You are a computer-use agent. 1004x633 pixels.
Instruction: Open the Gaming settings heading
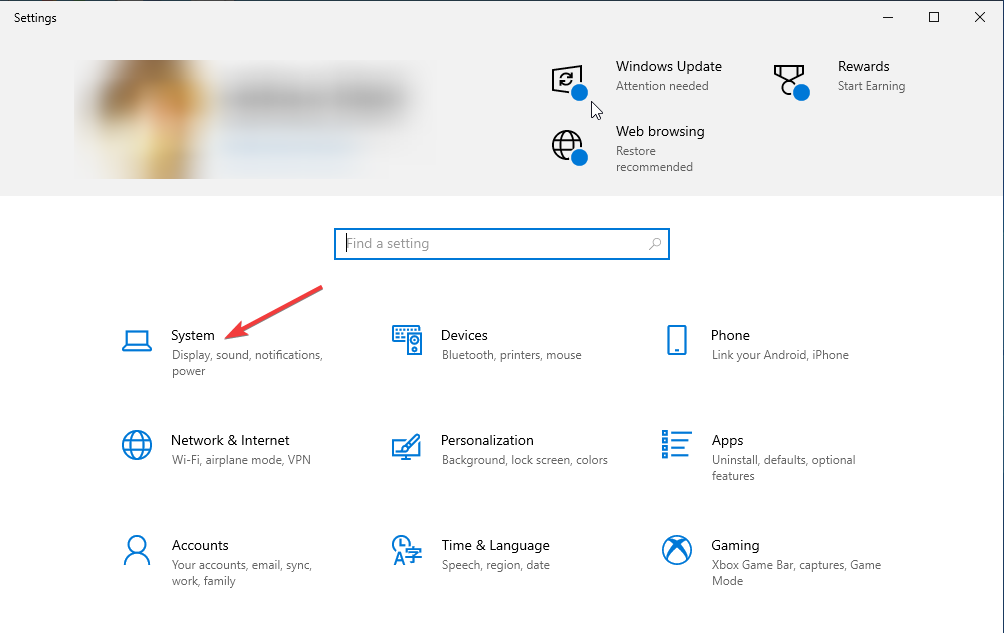pyautogui.click(x=735, y=545)
